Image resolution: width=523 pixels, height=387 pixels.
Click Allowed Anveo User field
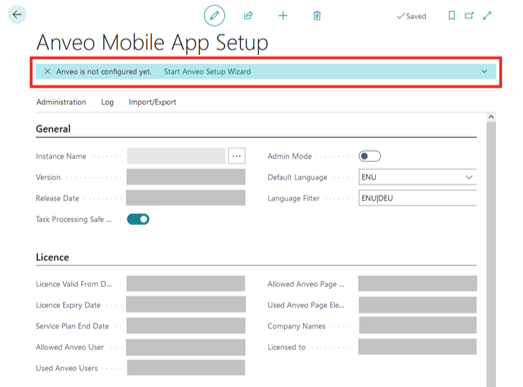coord(186,347)
